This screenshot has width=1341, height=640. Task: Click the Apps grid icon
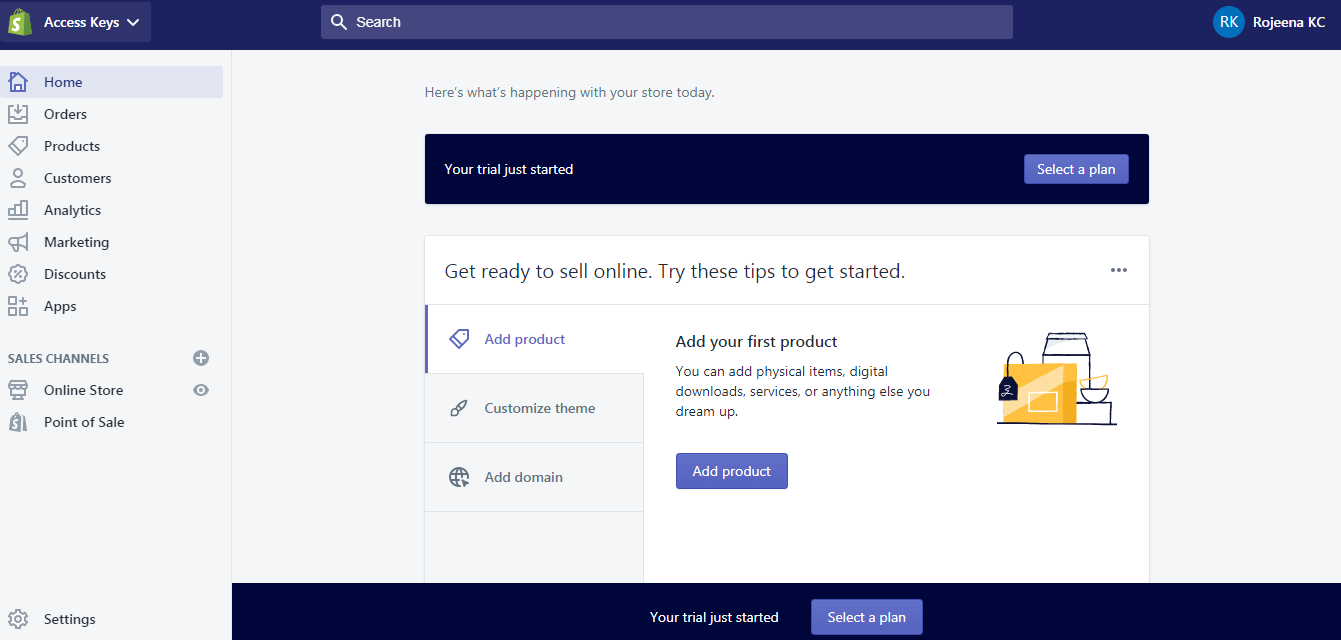tap(18, 306)
